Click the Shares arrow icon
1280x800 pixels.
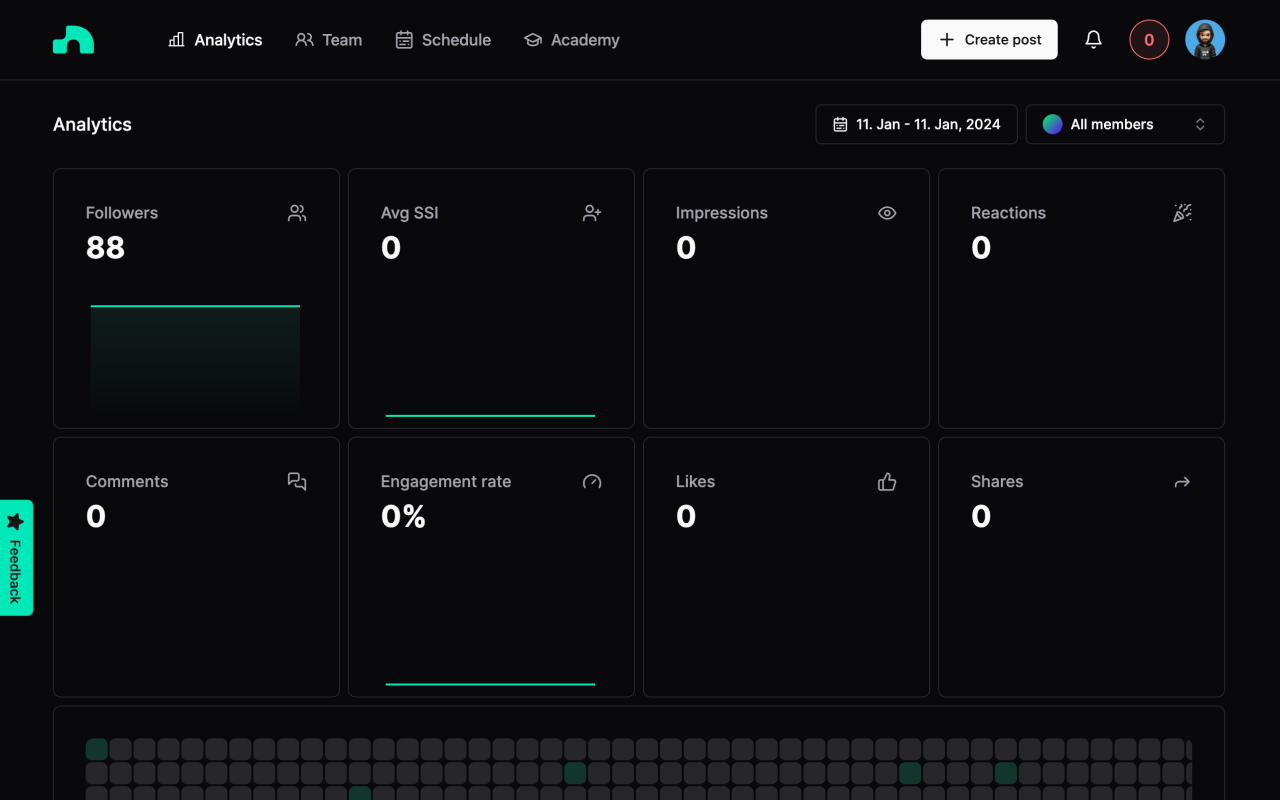1181,482
